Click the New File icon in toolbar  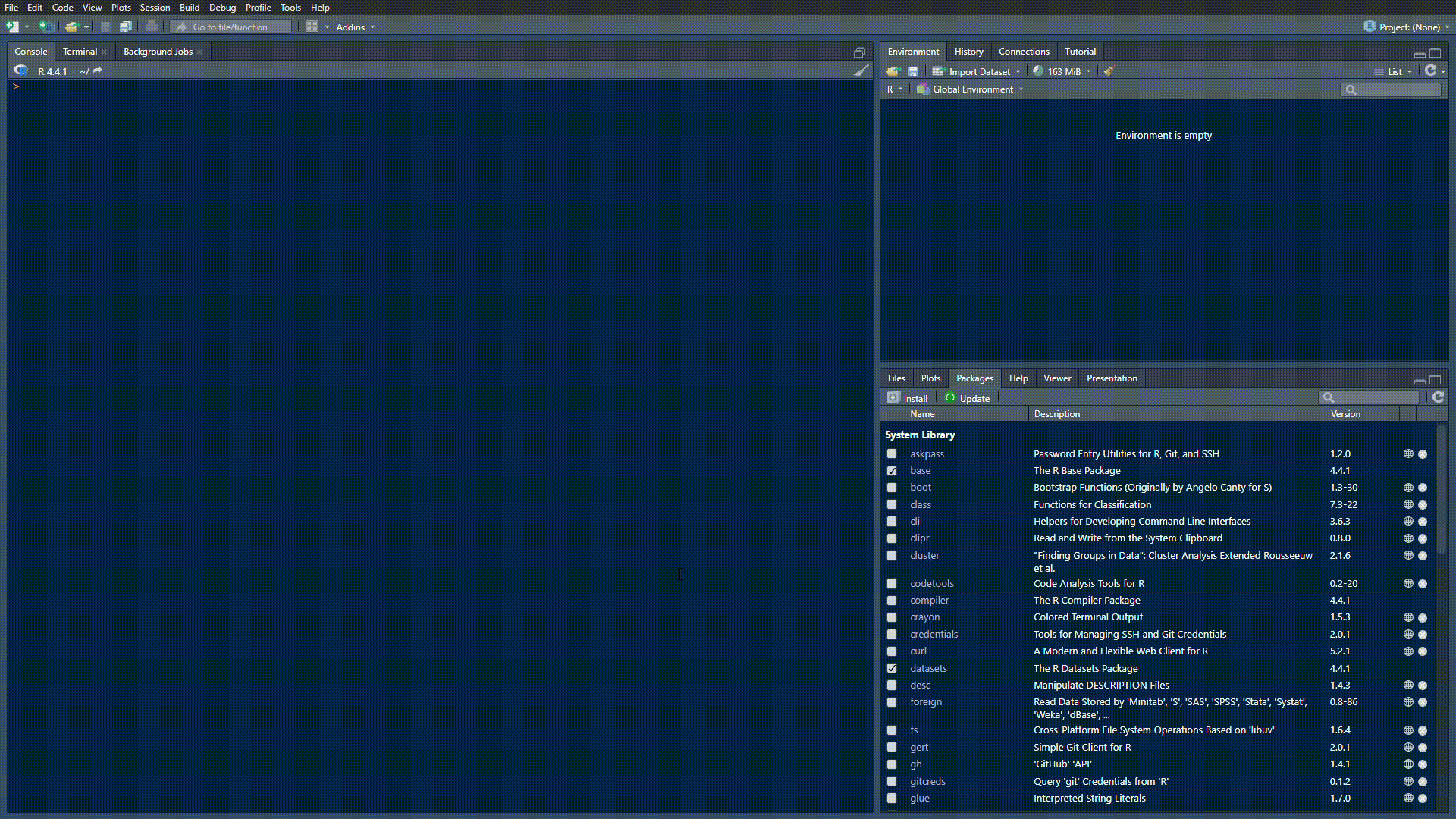tap(13, 27)
